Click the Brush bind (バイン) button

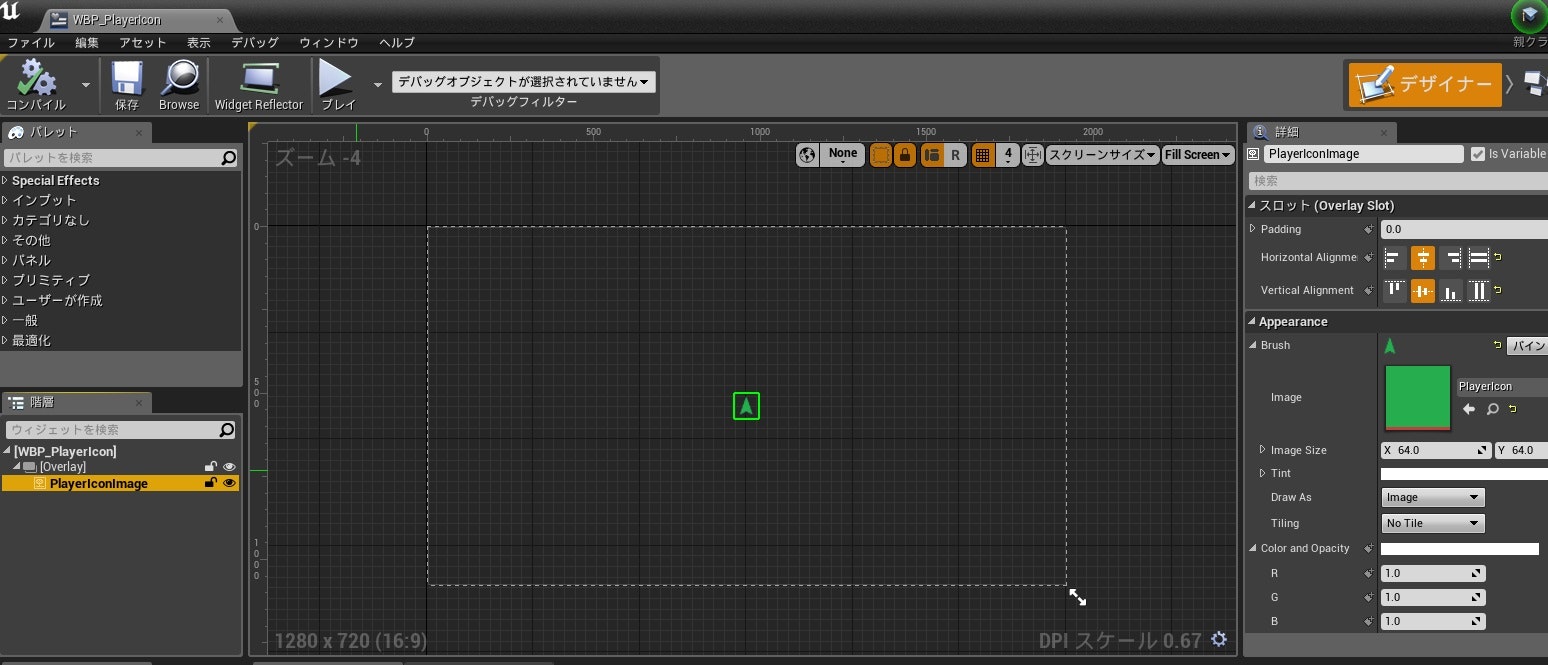click(x=1527, y=346)
